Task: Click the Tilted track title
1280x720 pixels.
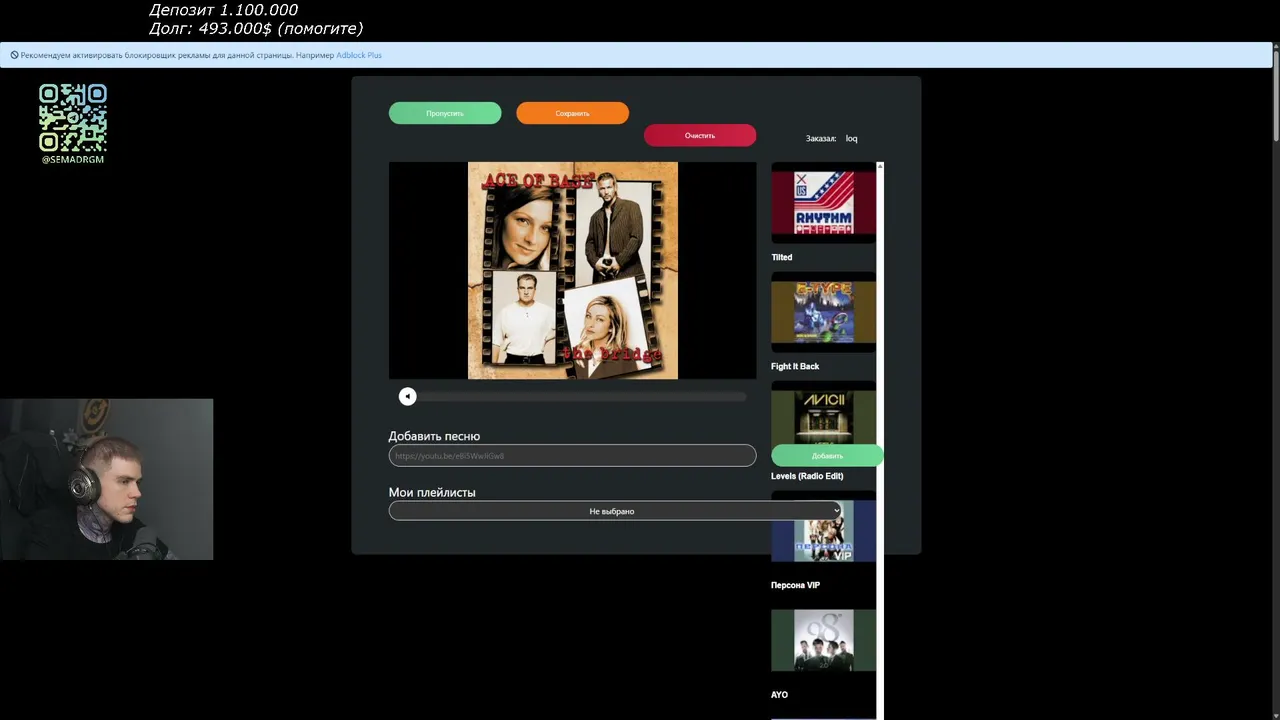Action: [x=782, y=258]
